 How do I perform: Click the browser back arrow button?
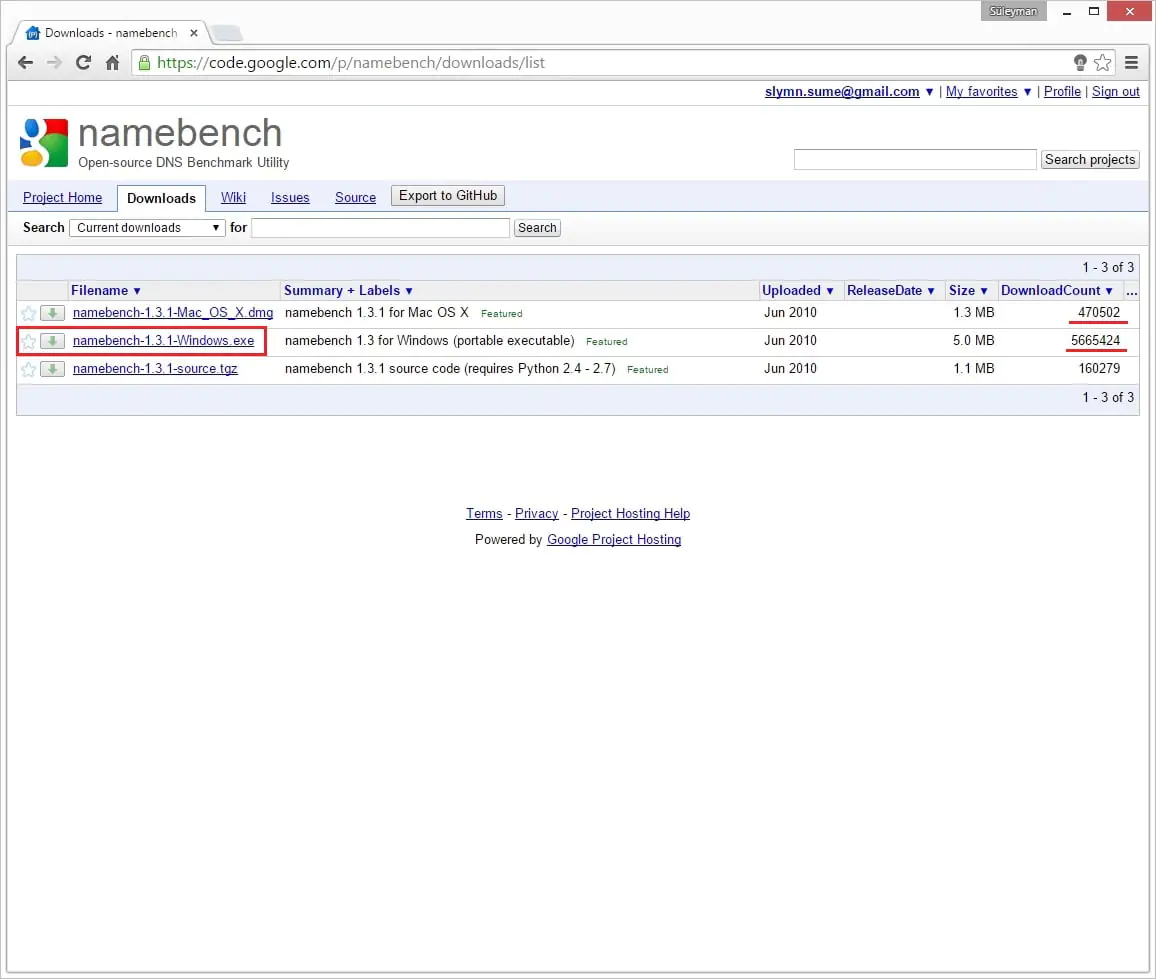click(26, 63)
